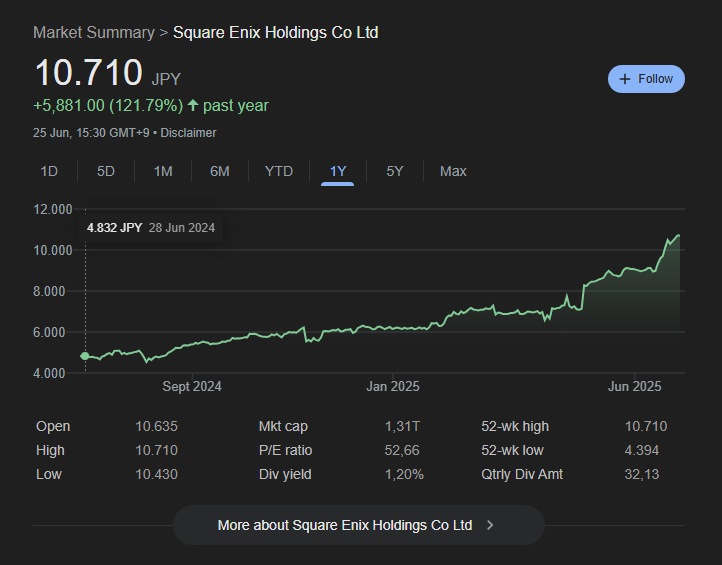This screenshot has height=565, width=722.
Task: Select the 6M time range tab
Action: click(220, 171)
